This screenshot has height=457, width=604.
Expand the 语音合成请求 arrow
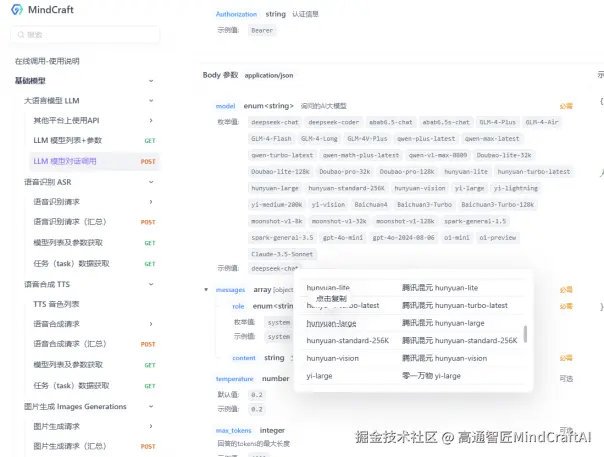151,324
